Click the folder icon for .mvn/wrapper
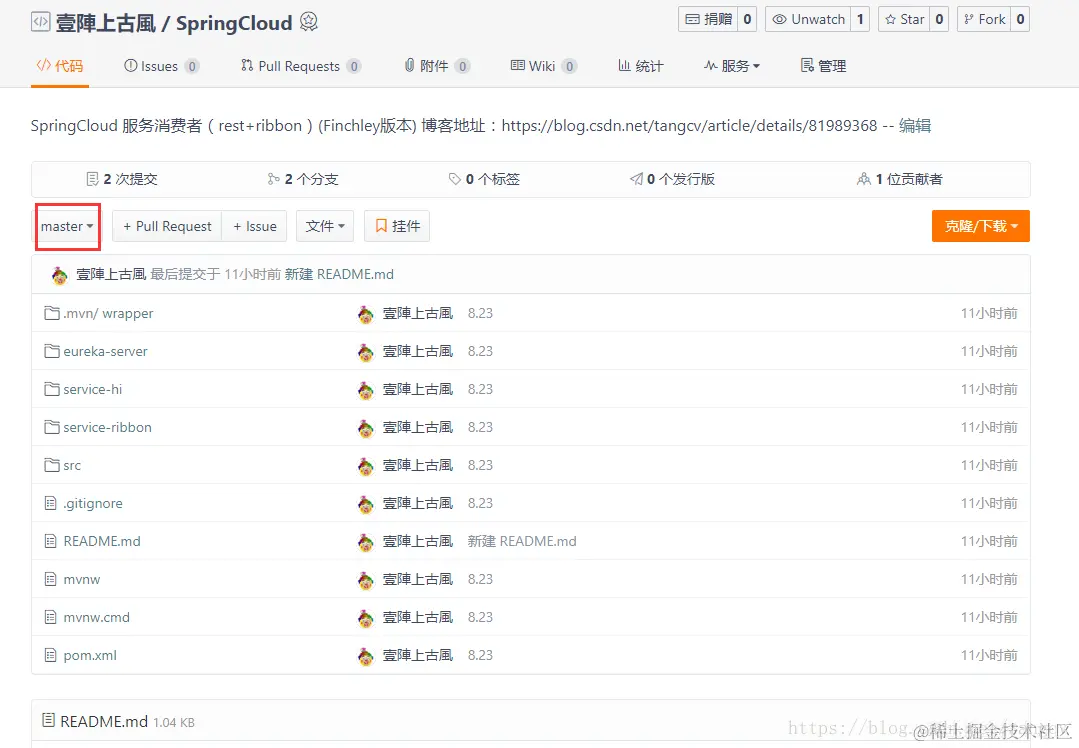Screen dimensions: 1079x748 (52, 313)
